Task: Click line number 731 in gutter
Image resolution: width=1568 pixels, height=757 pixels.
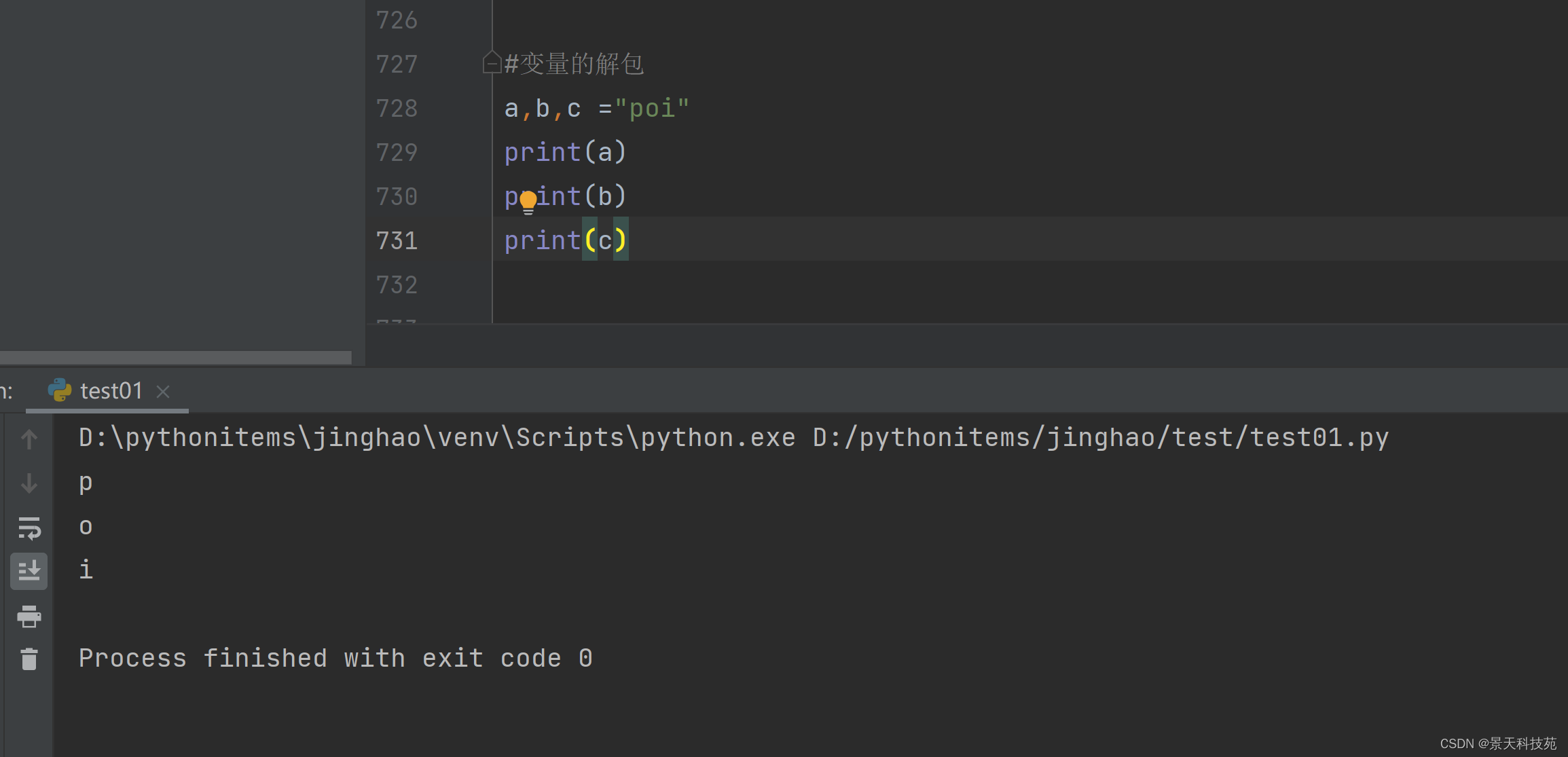Action: point(397,241)
